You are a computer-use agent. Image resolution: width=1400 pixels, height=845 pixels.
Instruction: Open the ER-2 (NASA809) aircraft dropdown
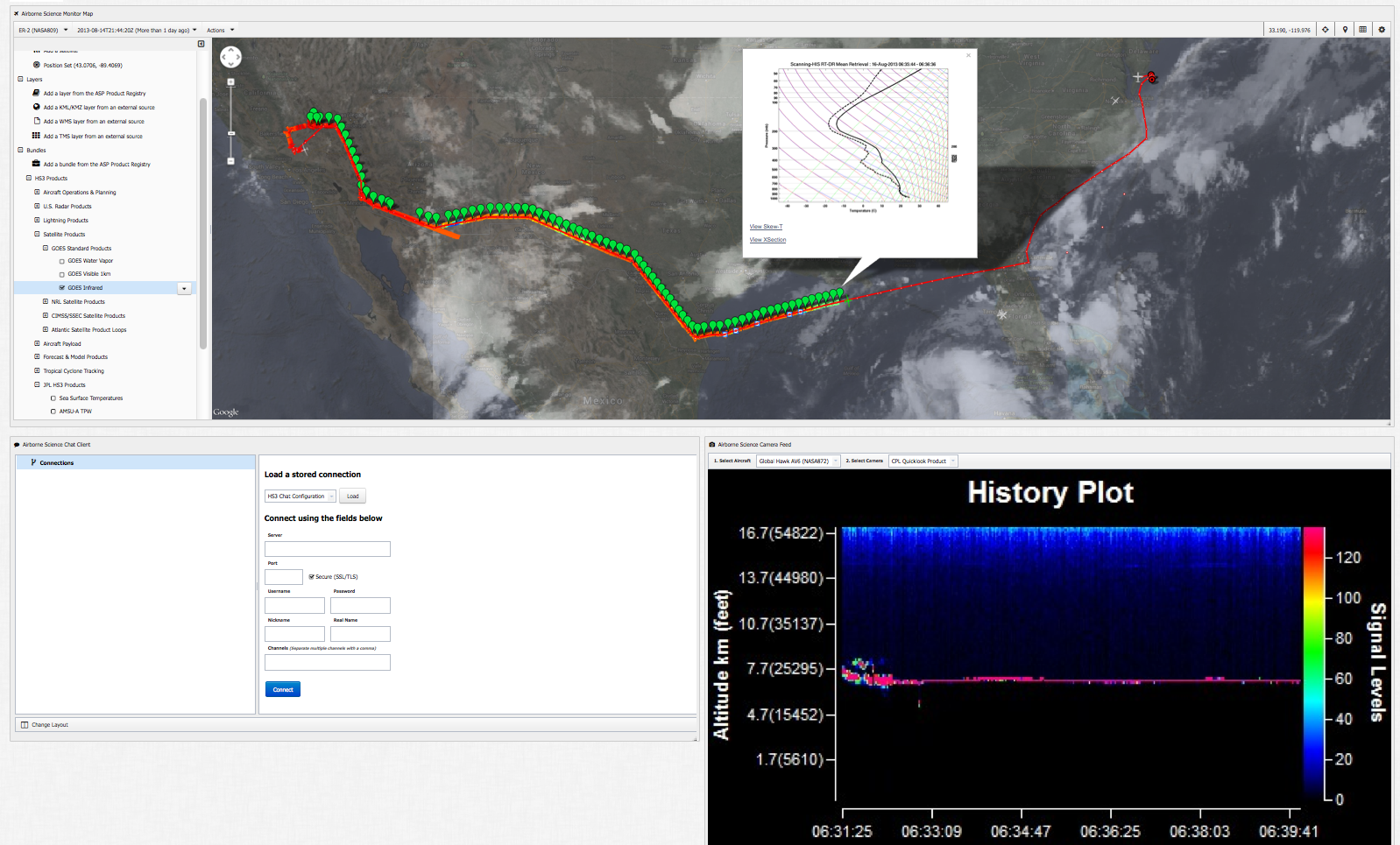(x=43, y=30)
